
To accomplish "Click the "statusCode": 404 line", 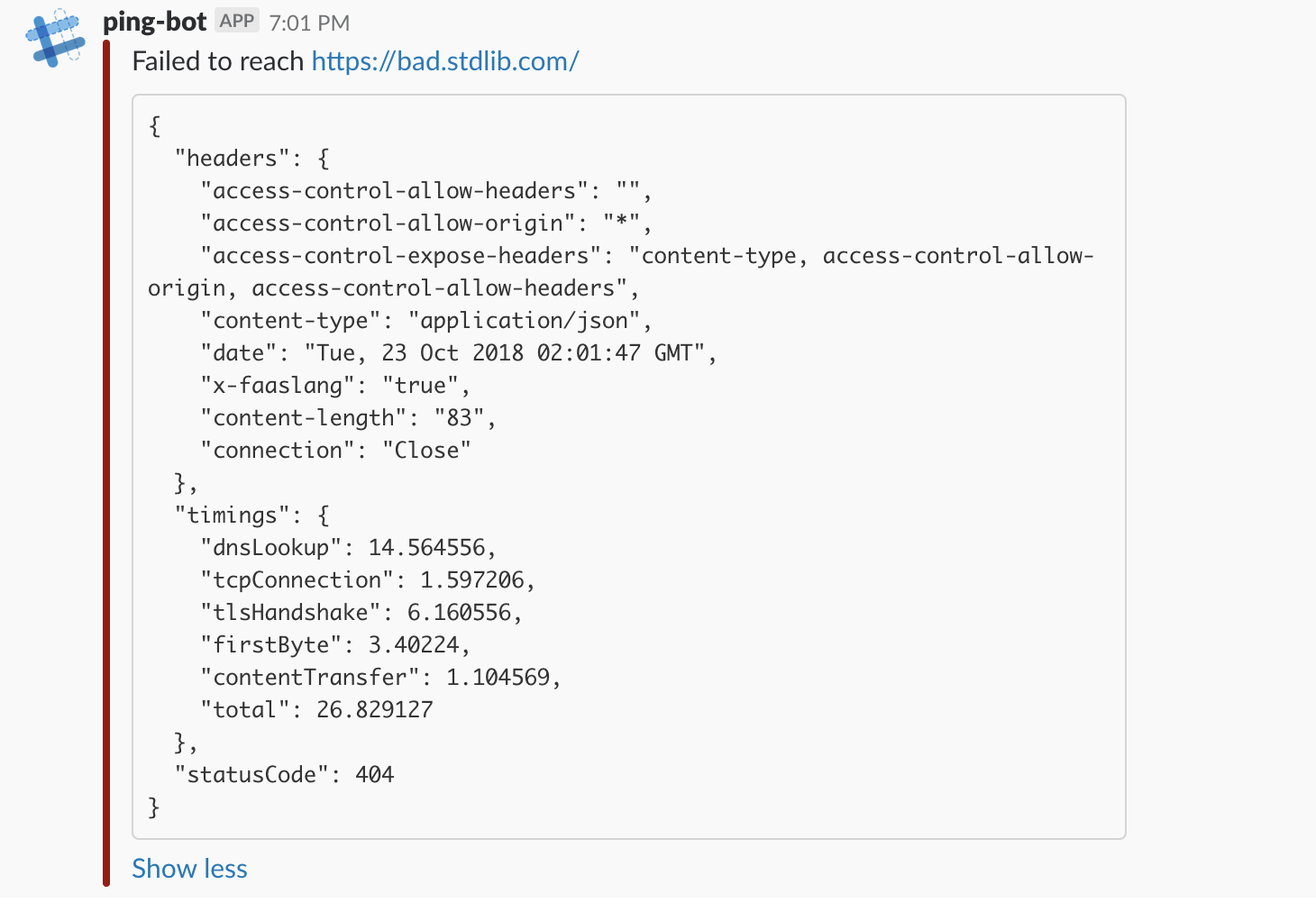I will [x=284, y=774].
